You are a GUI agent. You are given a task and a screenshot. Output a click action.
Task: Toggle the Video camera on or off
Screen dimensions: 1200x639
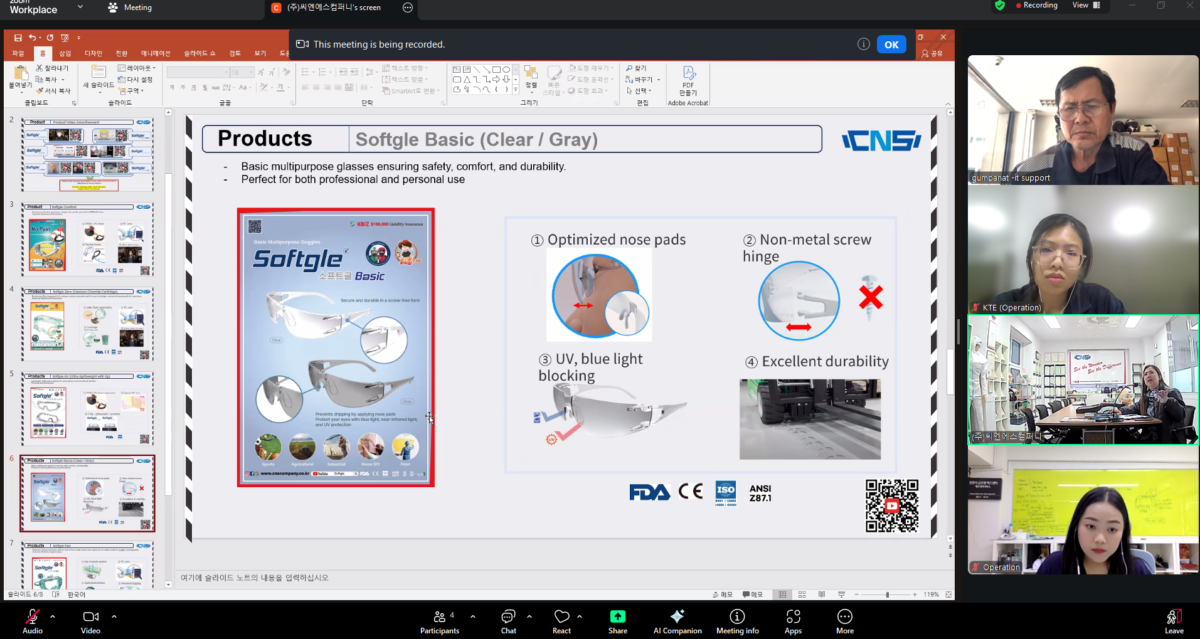pyautogui.click(x=90, y=617)
